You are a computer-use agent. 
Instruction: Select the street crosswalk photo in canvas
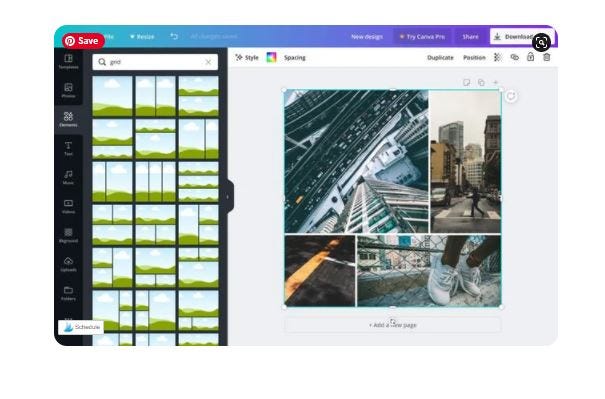coord(465,161)
